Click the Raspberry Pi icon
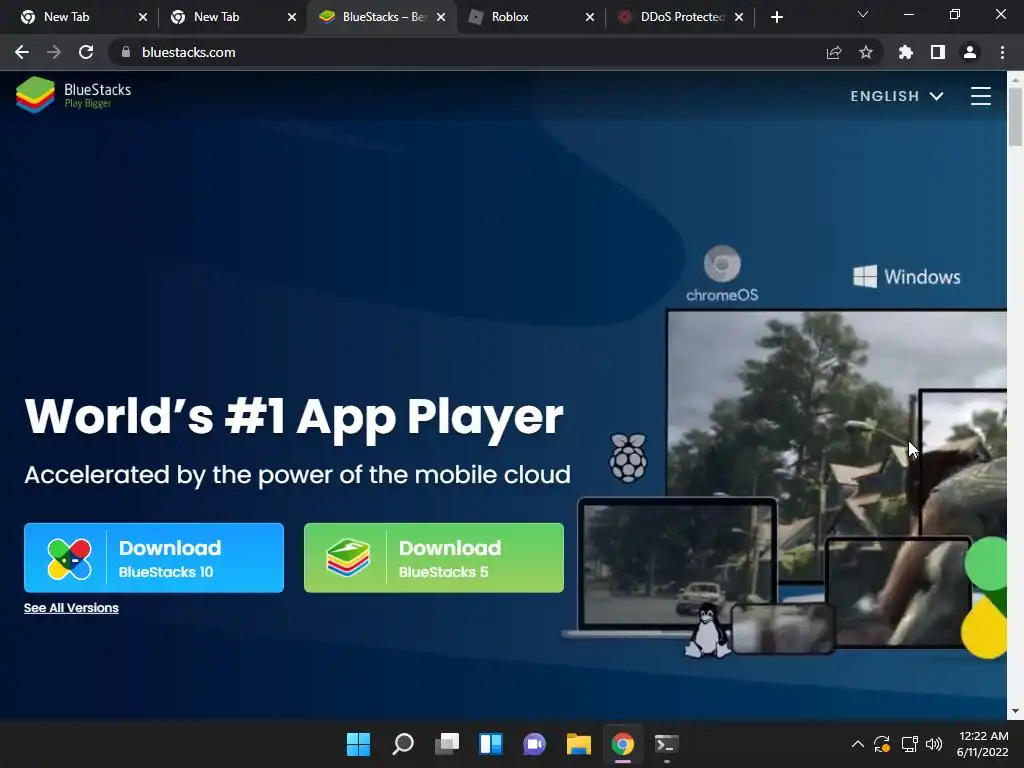The image size is (1024, 768). pos(628,458)
